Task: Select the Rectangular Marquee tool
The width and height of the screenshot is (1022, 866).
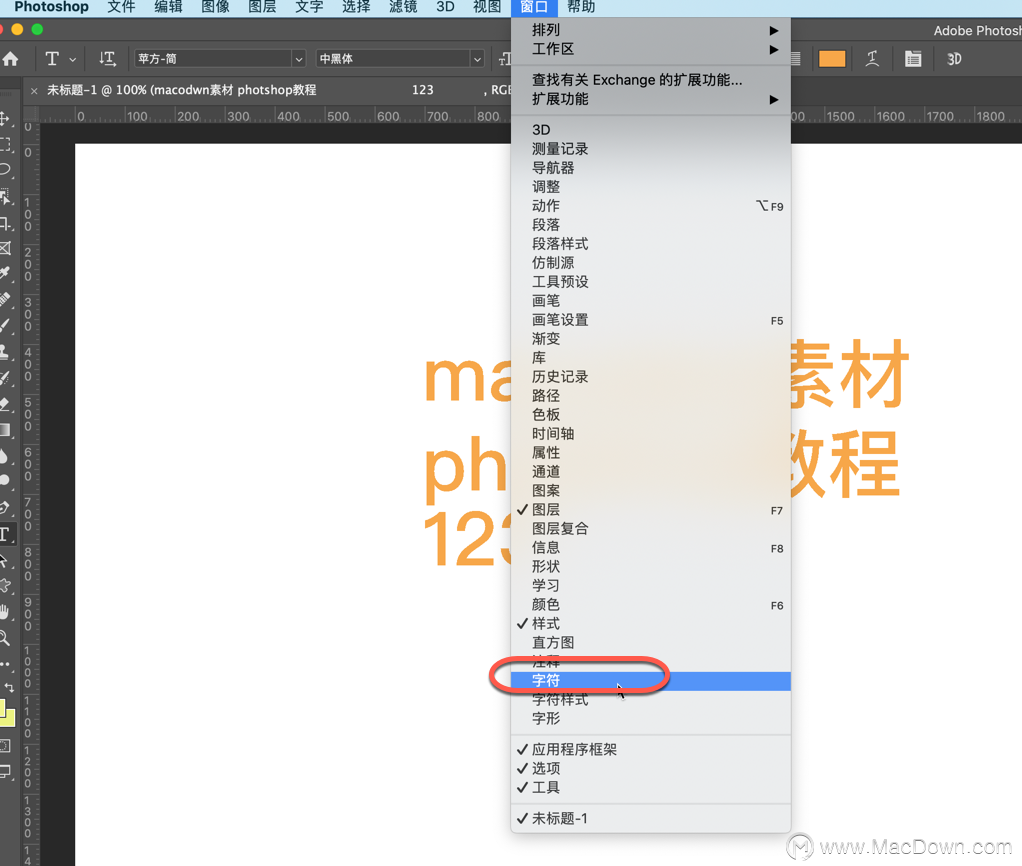Action: tap(5, 145)
